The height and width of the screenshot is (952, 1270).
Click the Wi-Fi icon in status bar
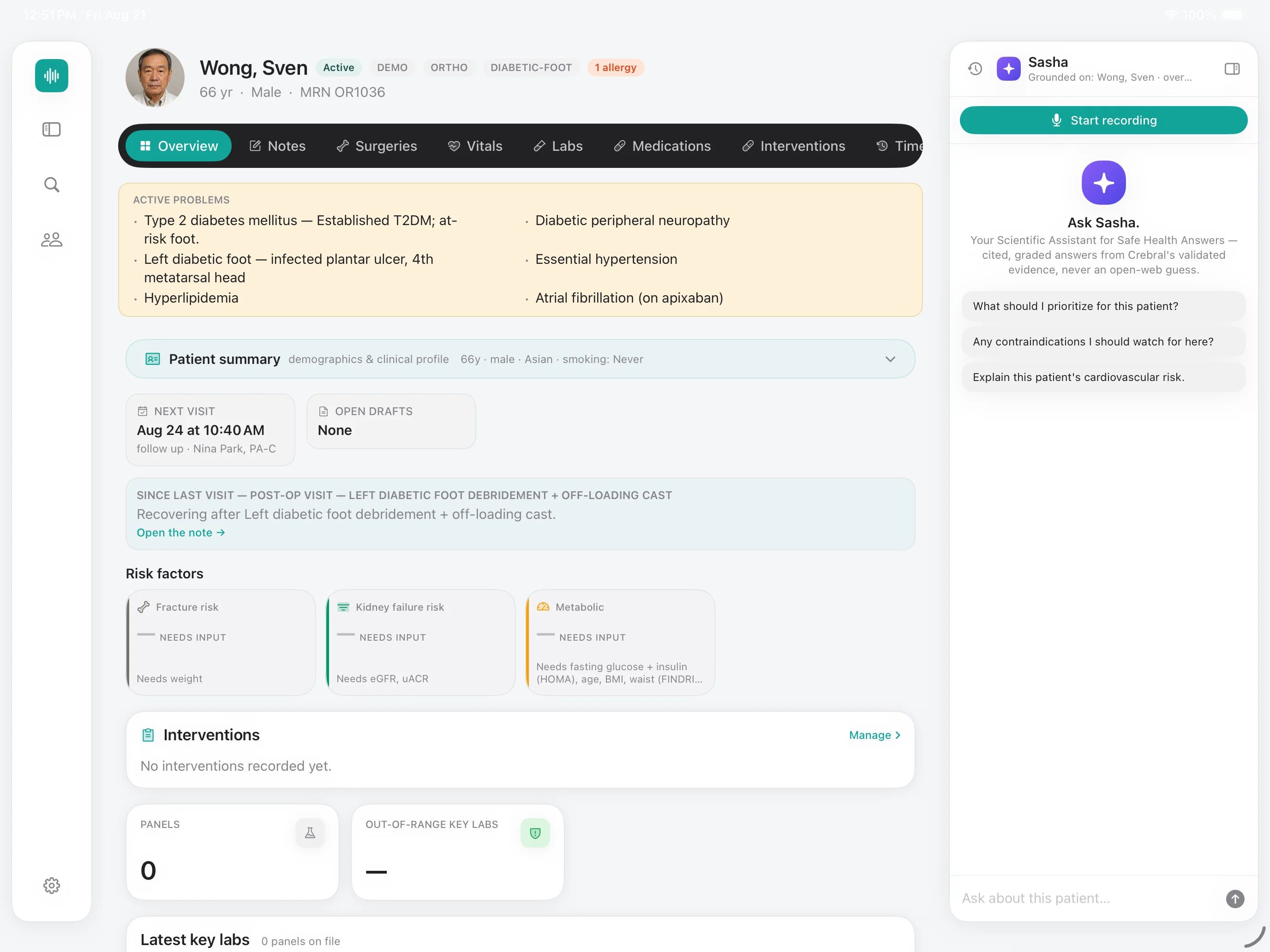coord(1171,15)
